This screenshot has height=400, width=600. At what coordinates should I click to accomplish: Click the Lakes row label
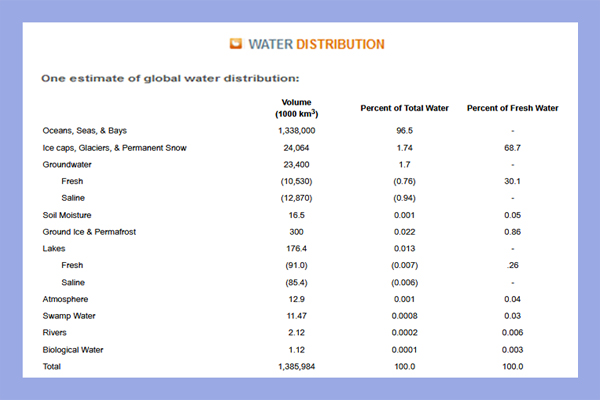[54, 248]
